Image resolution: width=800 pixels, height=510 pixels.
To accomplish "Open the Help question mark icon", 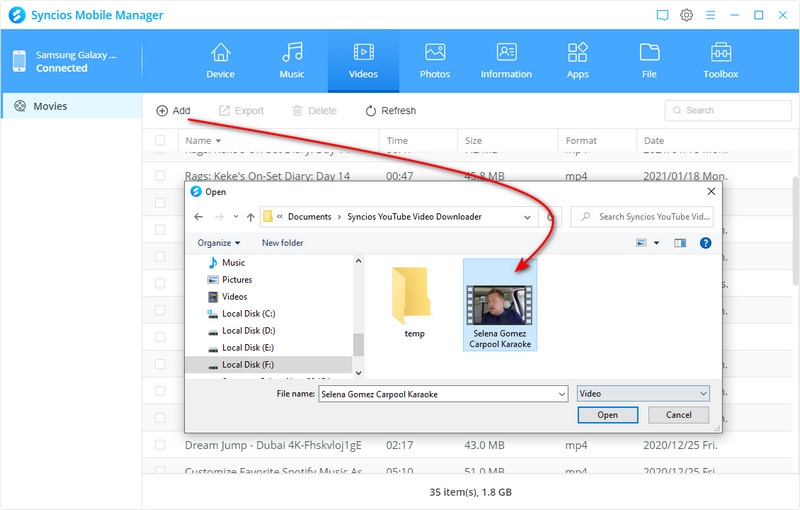I will point(706,243).
